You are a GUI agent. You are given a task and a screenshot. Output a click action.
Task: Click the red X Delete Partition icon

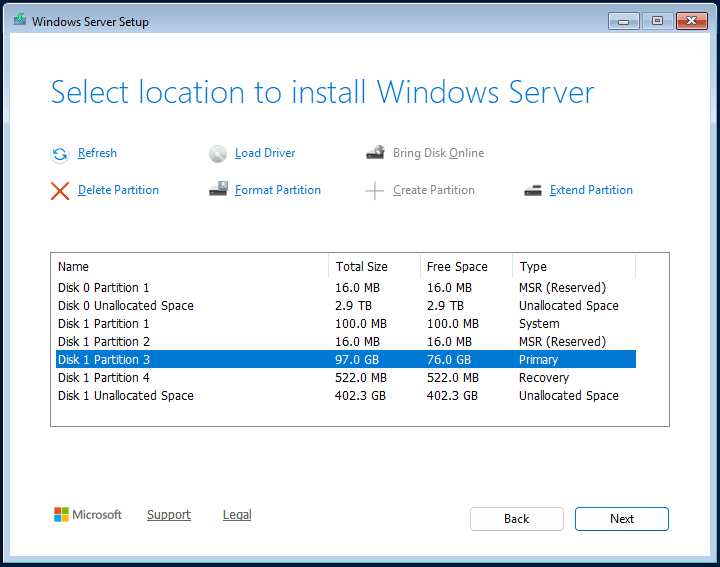coord(60,191)
